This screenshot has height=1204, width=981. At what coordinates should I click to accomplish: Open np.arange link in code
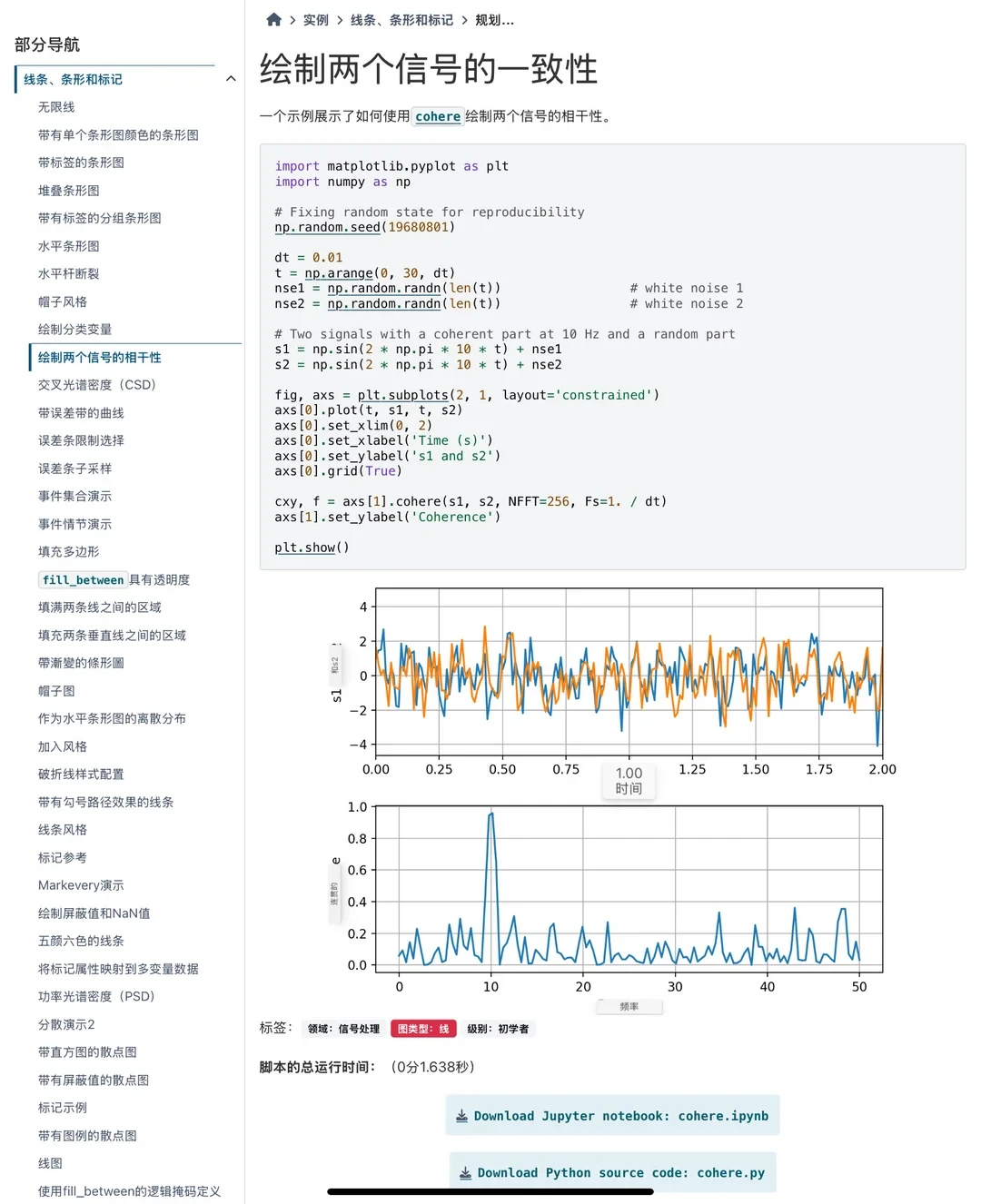click(x=339, y=272)
